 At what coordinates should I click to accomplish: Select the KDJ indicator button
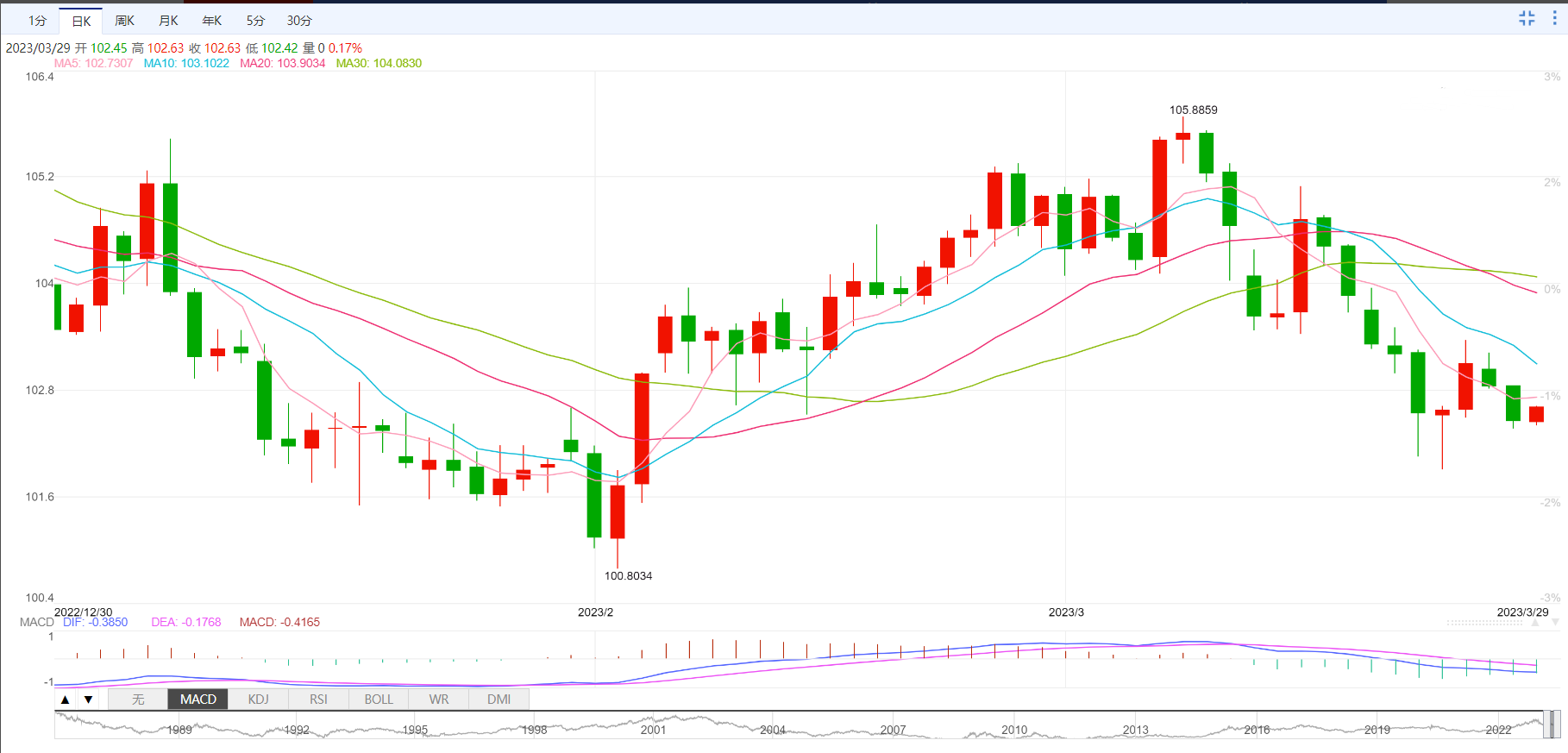258,700
